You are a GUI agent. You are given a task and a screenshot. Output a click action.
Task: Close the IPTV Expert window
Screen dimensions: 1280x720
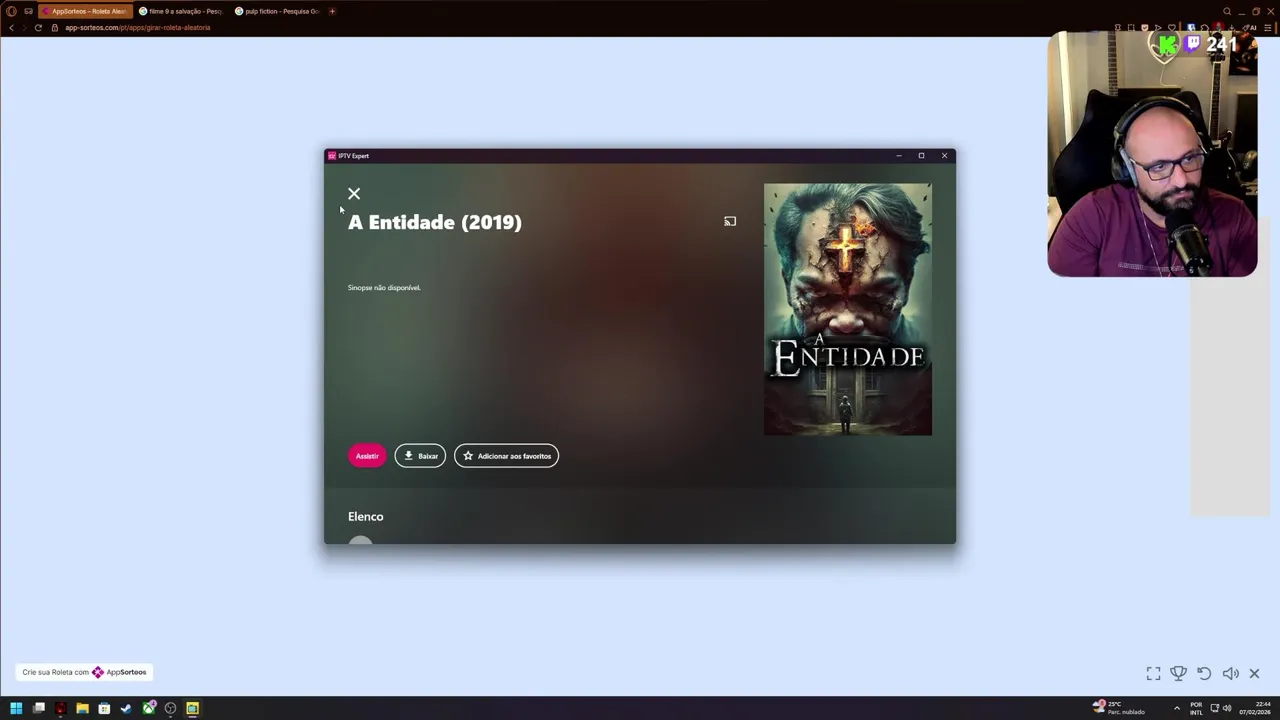click(944, 156)
